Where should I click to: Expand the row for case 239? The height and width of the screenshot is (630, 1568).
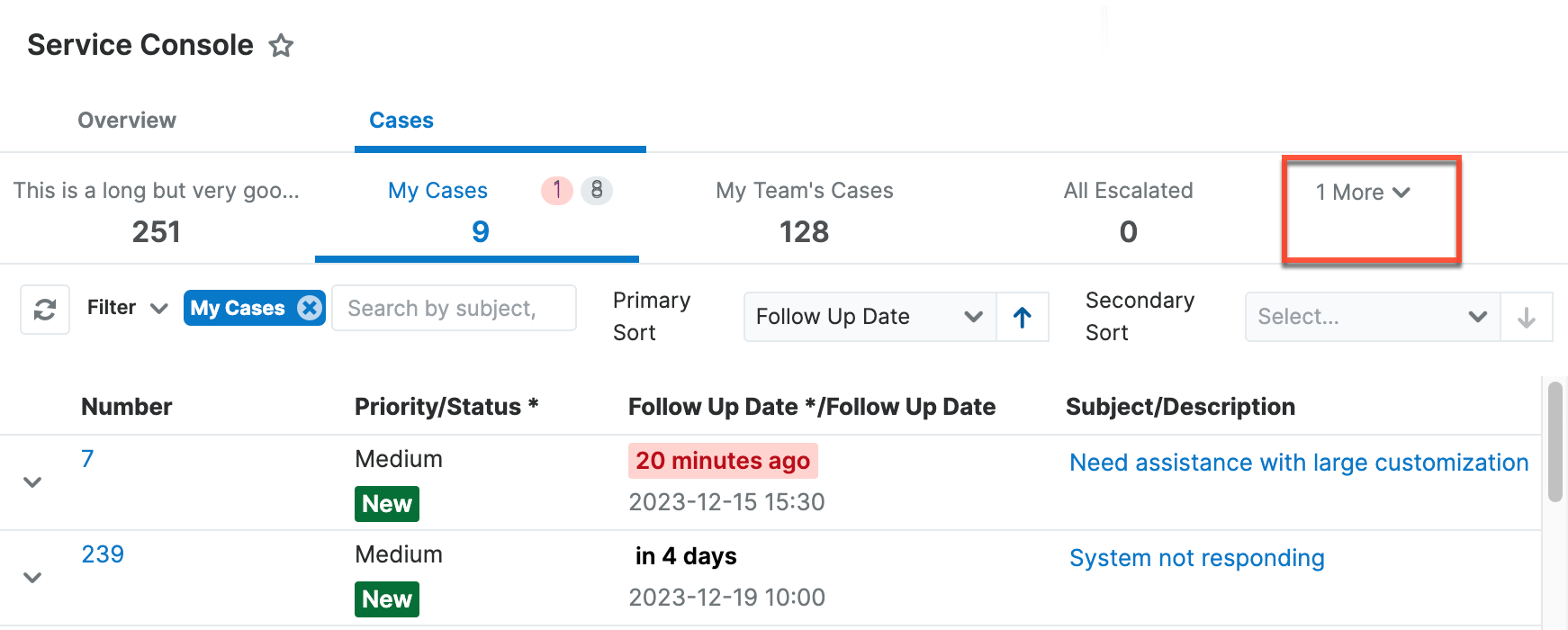point(32,578)
